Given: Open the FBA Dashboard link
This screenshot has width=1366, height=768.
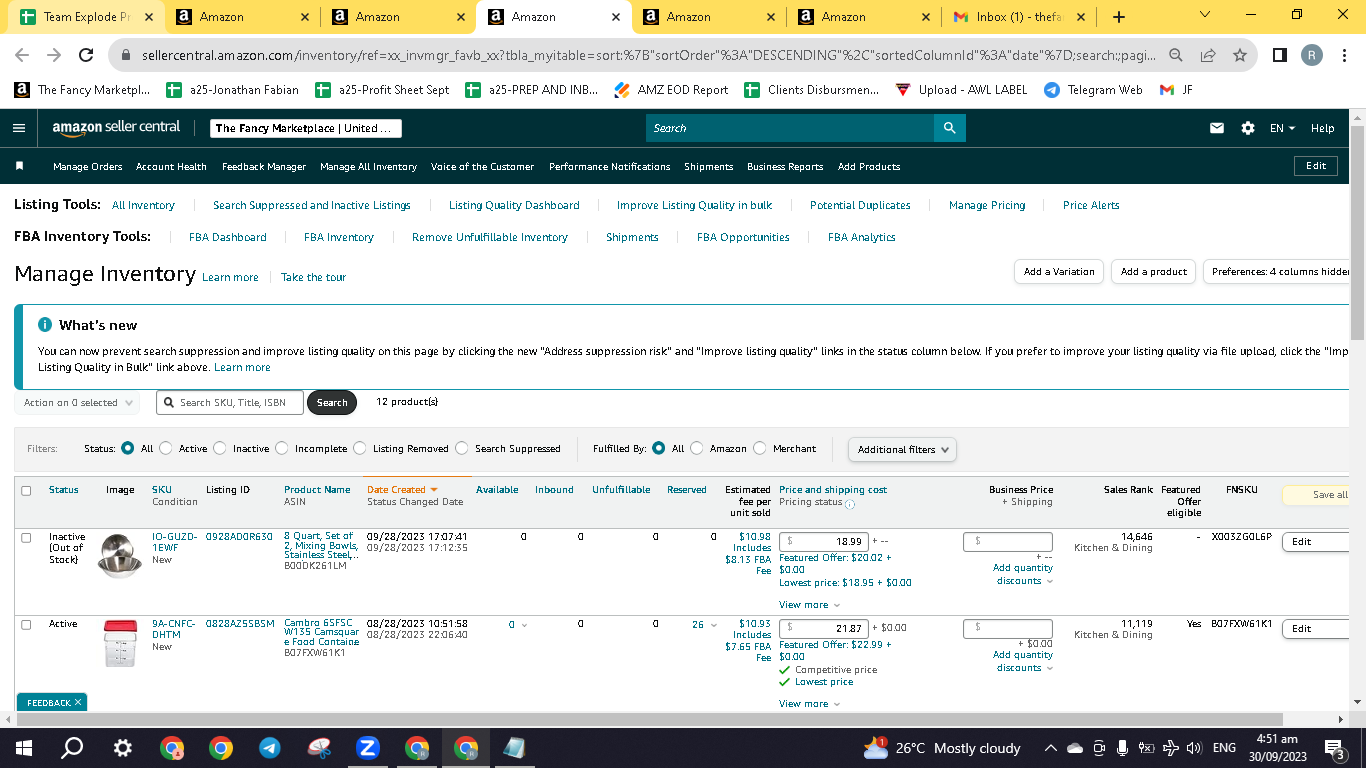Looking at the screenshot, I should [228, 237].
